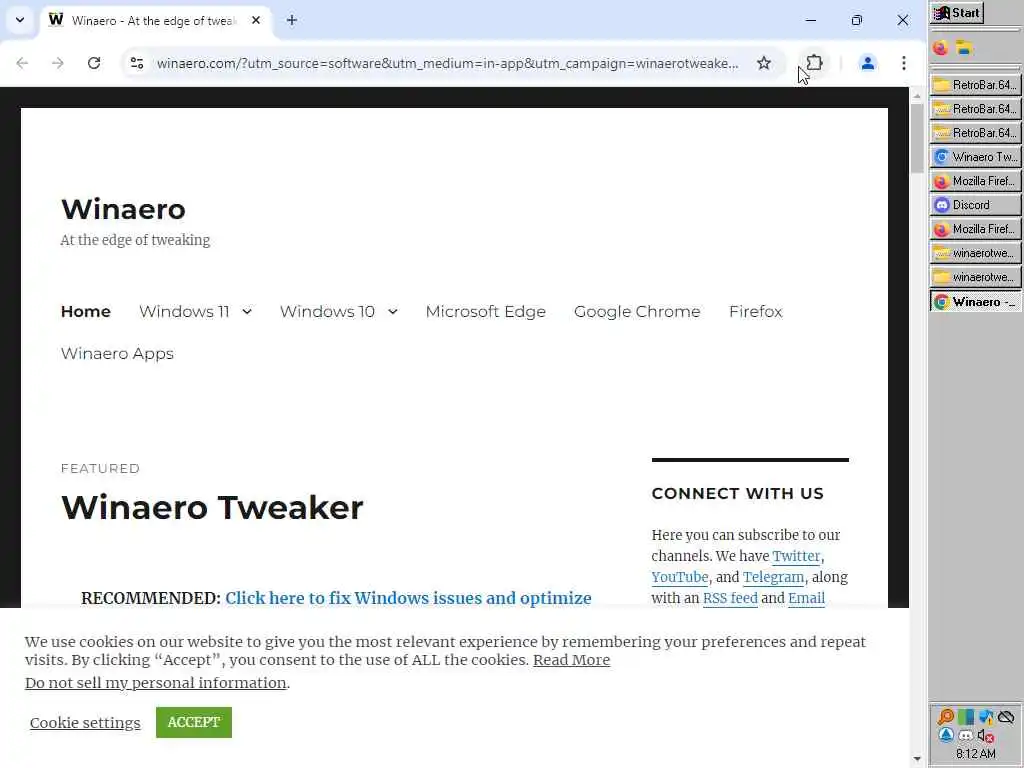
Task: Open the Microsoft Edge menu item
Action: pos(485,312)
